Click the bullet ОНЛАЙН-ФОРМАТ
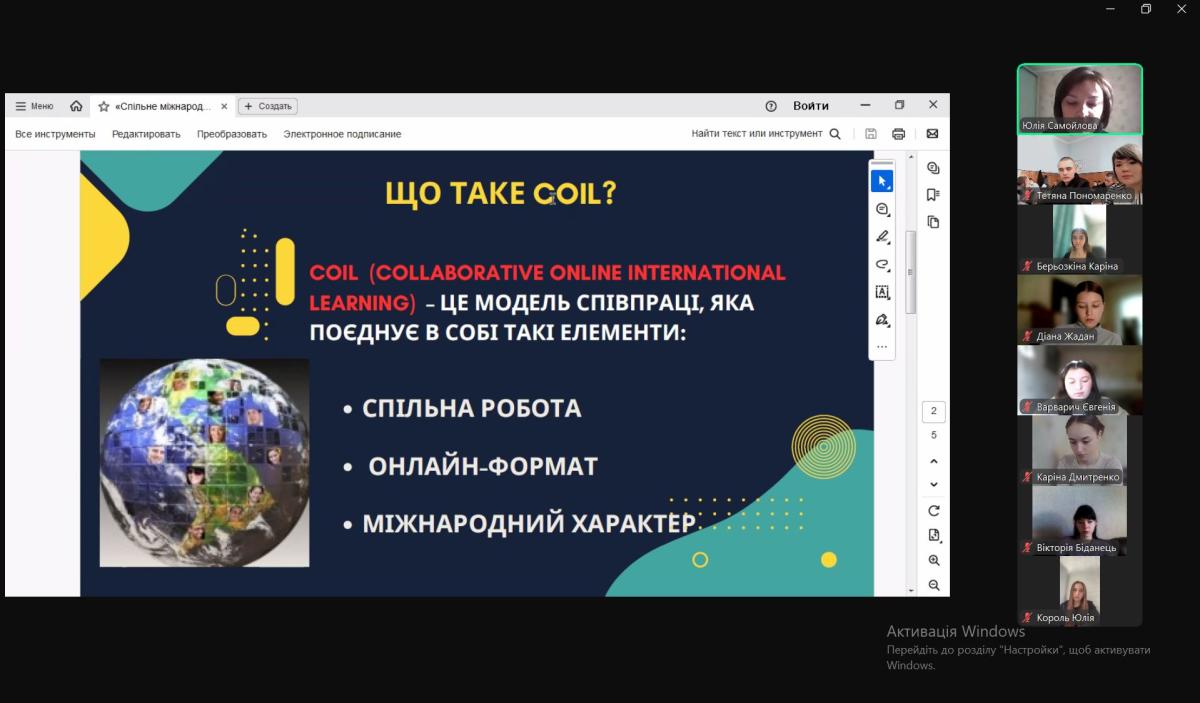This screenshot has width=1200, height=703. pos(483,466)
